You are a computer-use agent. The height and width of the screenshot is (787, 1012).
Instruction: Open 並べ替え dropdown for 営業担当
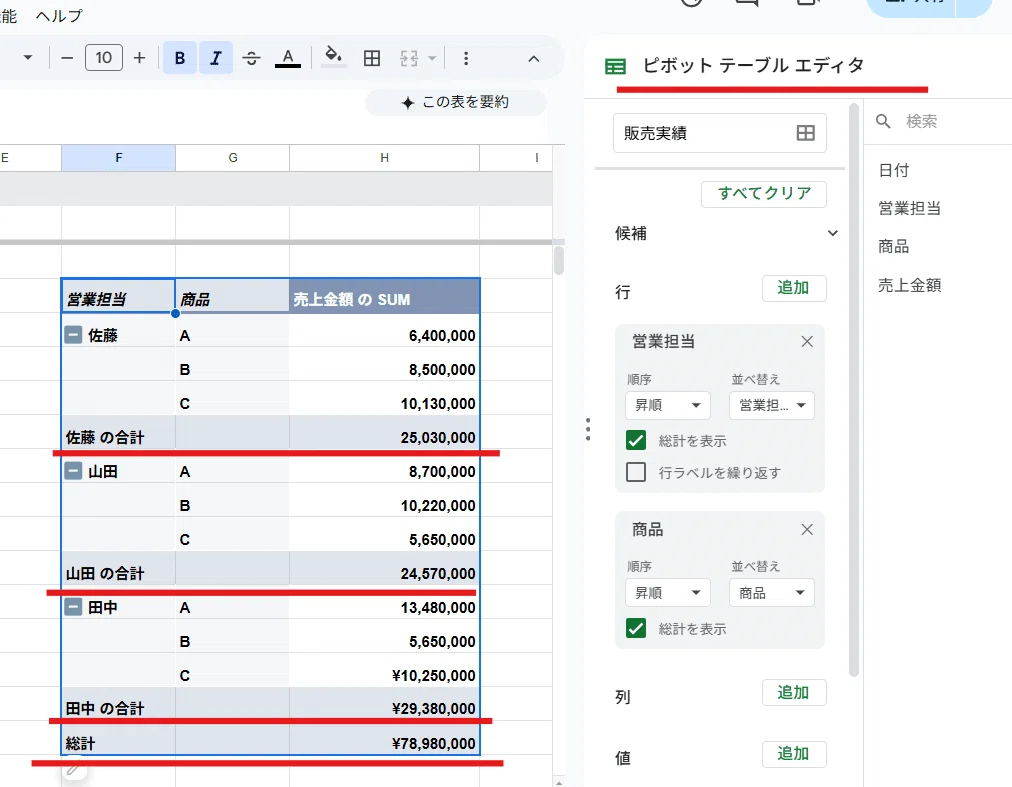point(772,405)
